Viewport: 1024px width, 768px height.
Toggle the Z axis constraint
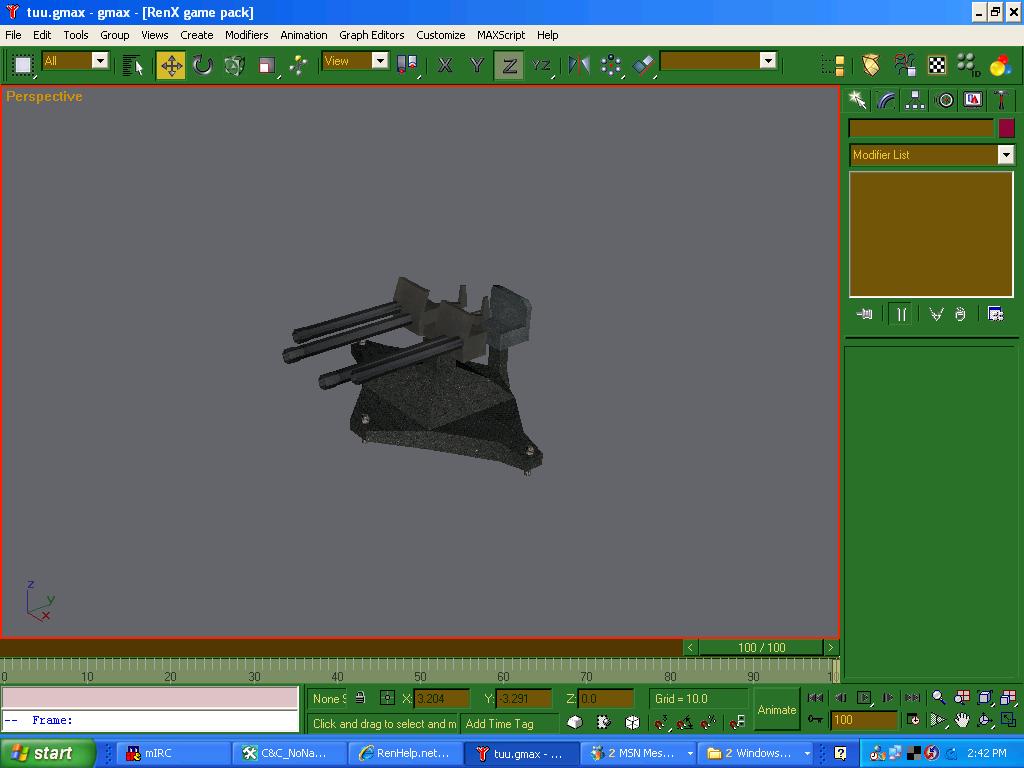pos(509,66)
